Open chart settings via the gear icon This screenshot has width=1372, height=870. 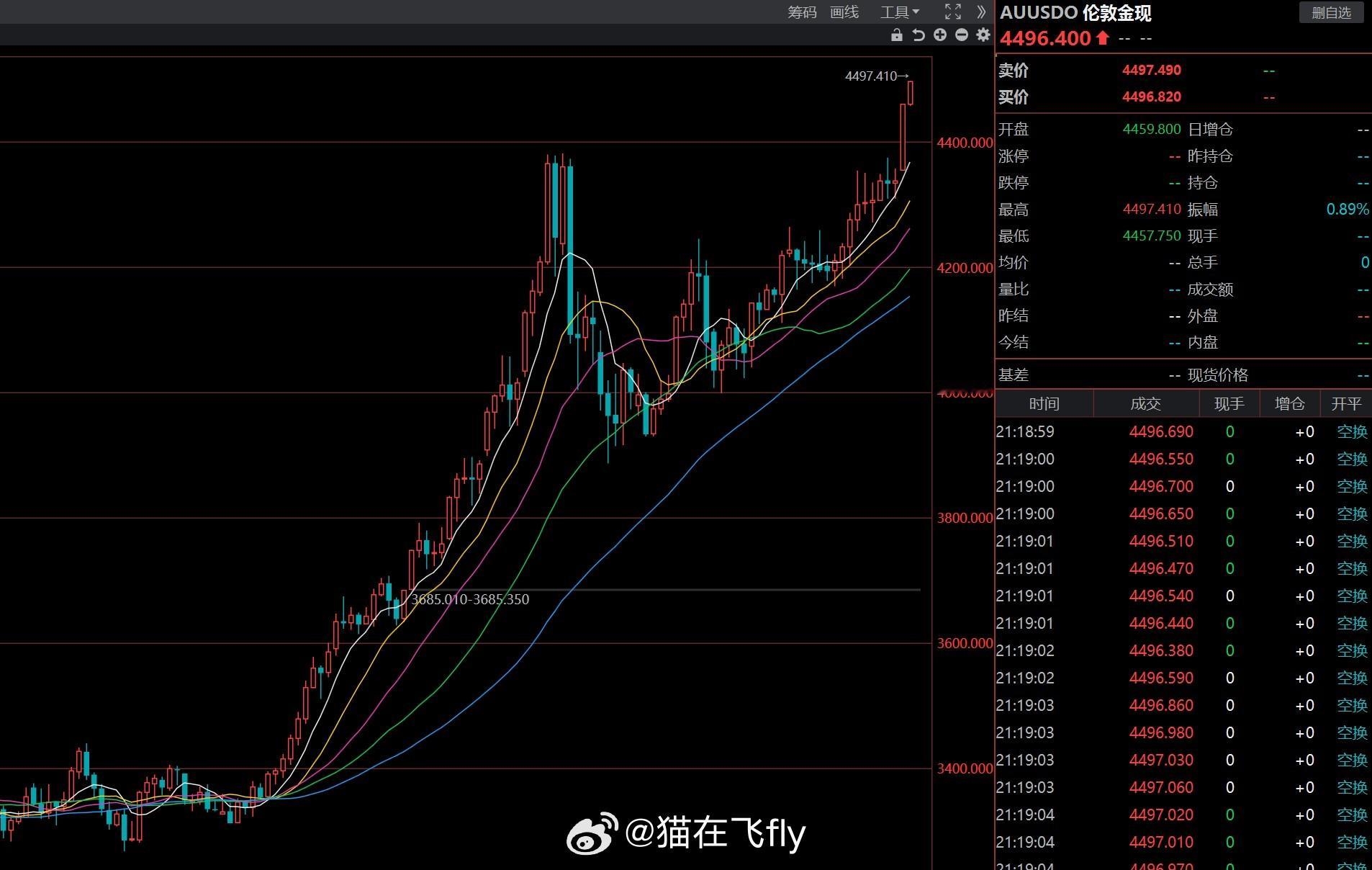click(983, 35)
